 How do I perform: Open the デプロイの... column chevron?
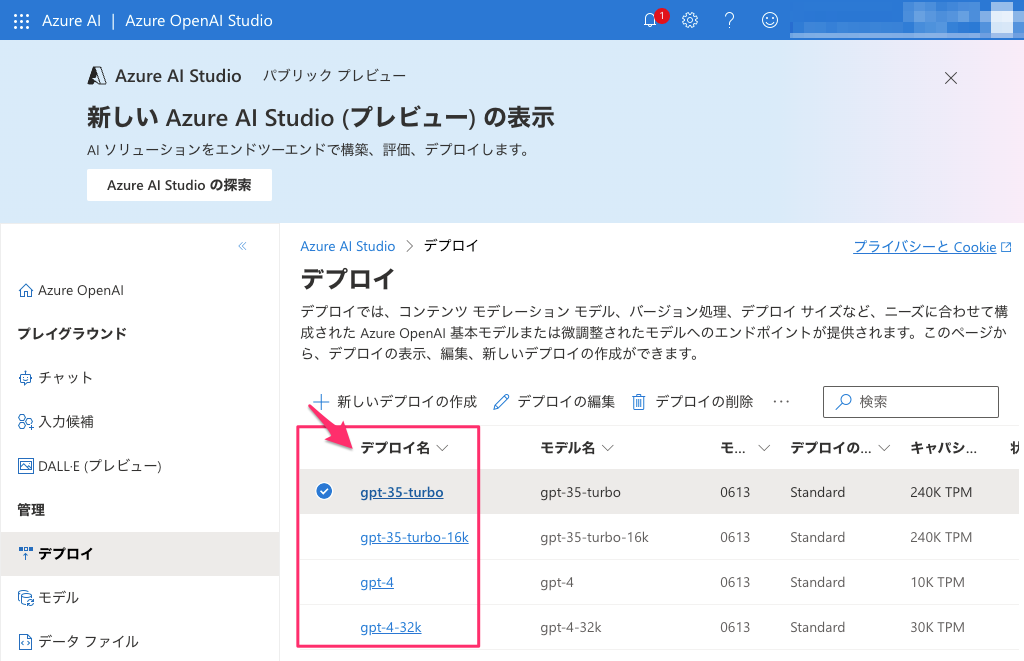(884, 448)
